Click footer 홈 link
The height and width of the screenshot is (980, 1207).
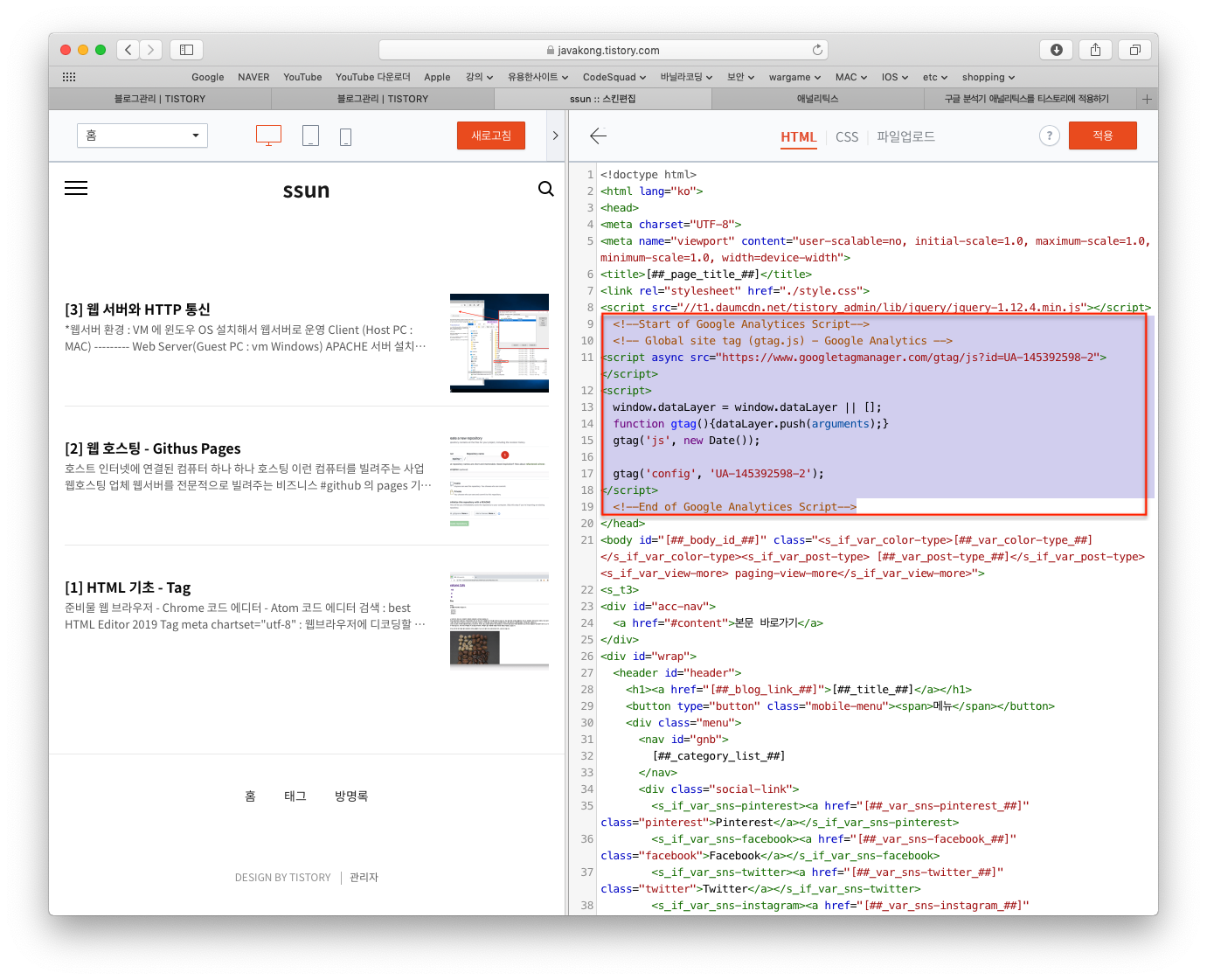pos(250,796)
